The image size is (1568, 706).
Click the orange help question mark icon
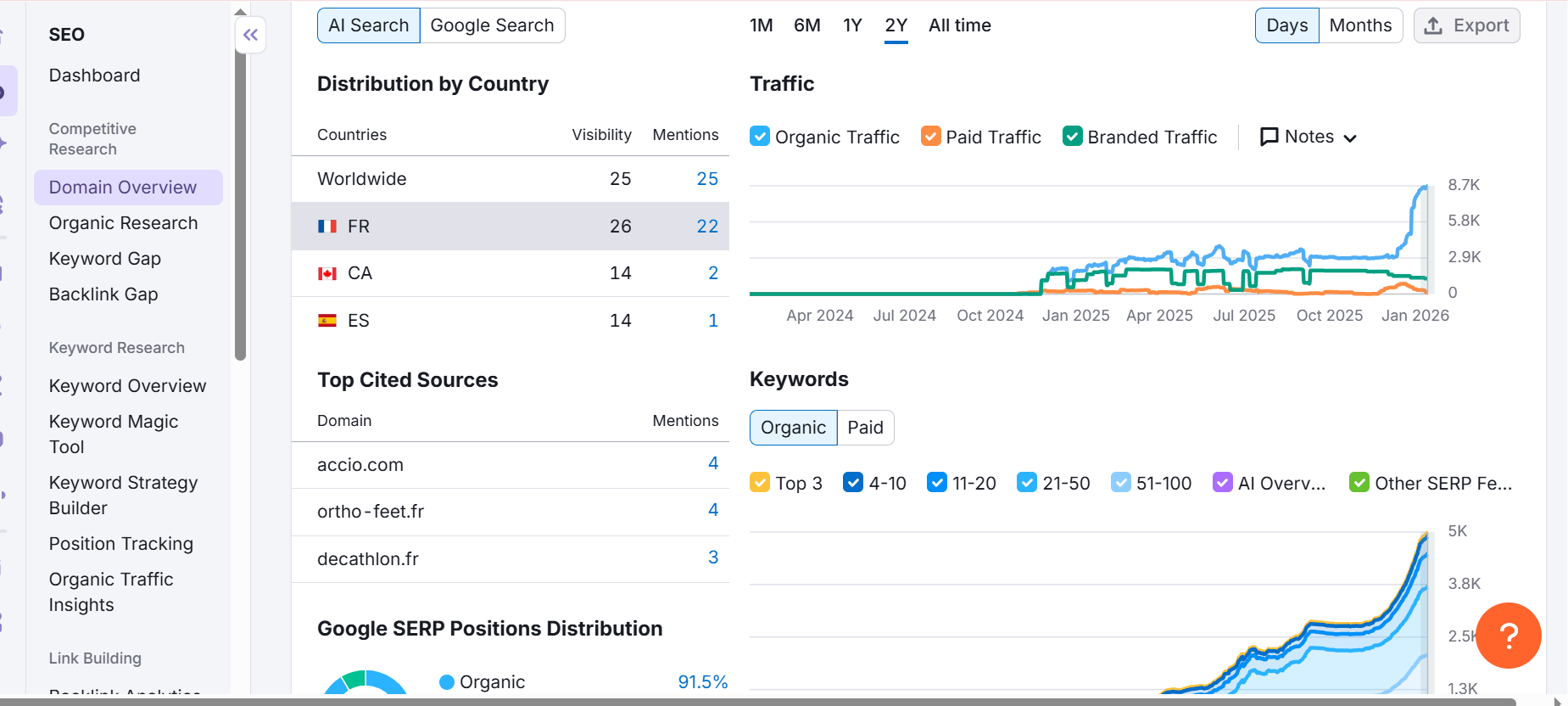(x=1508, y=636)
